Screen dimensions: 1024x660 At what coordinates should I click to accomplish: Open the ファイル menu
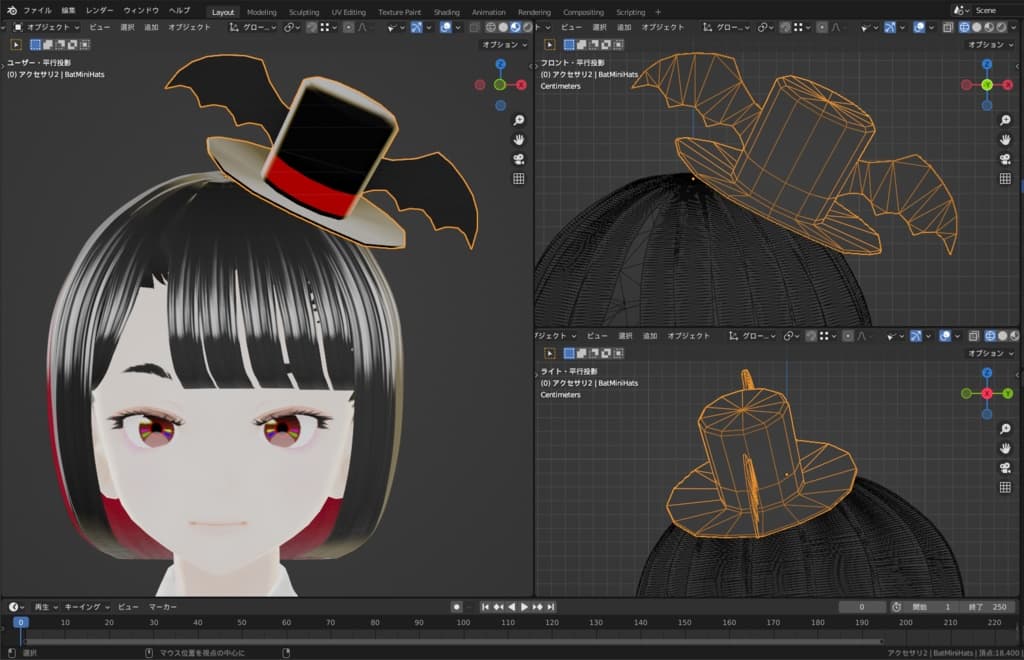(37, 10)
